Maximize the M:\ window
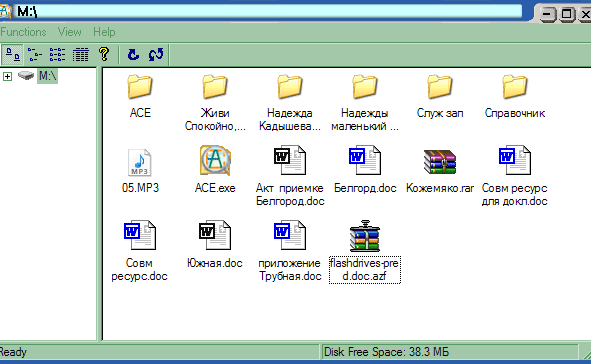 point(566,14)
